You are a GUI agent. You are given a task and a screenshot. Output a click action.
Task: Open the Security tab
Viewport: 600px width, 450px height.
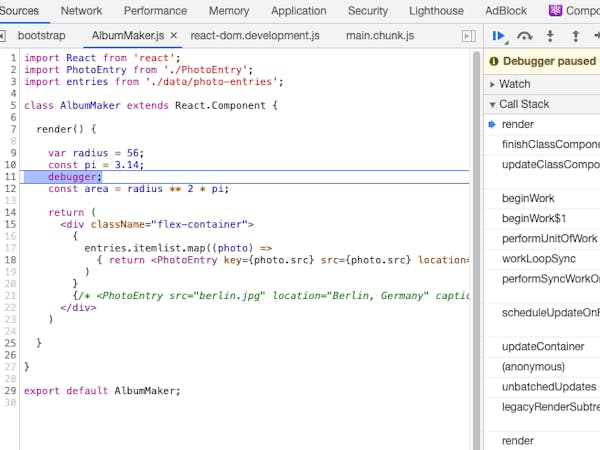[368, 11]
